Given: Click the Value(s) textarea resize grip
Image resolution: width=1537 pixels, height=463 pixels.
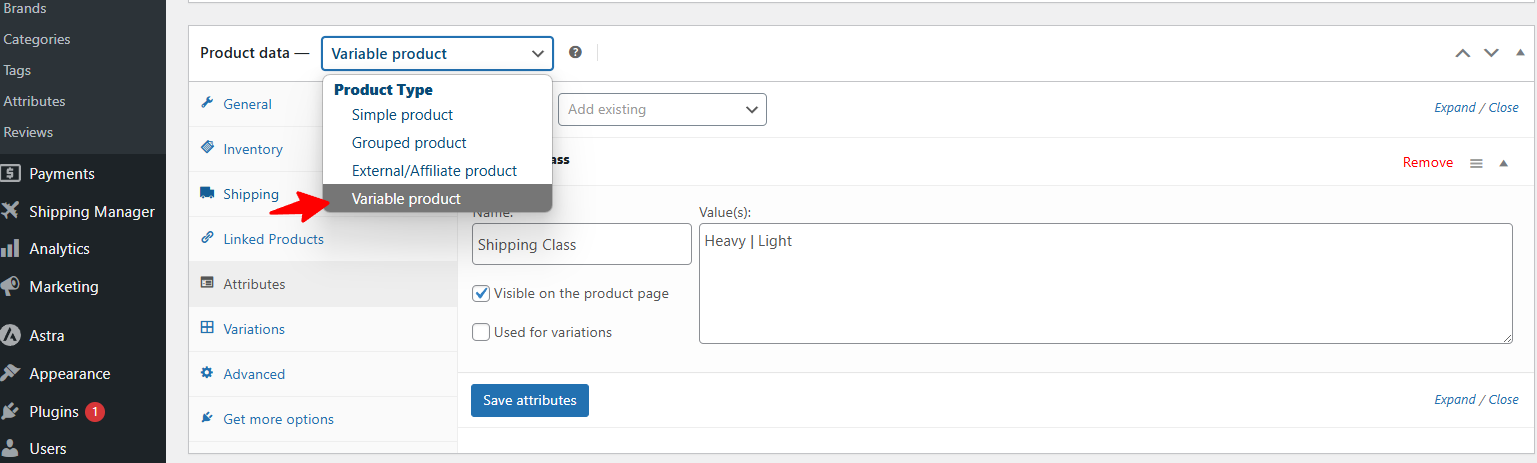Looking at the screenshot, I should point(1506,338).
